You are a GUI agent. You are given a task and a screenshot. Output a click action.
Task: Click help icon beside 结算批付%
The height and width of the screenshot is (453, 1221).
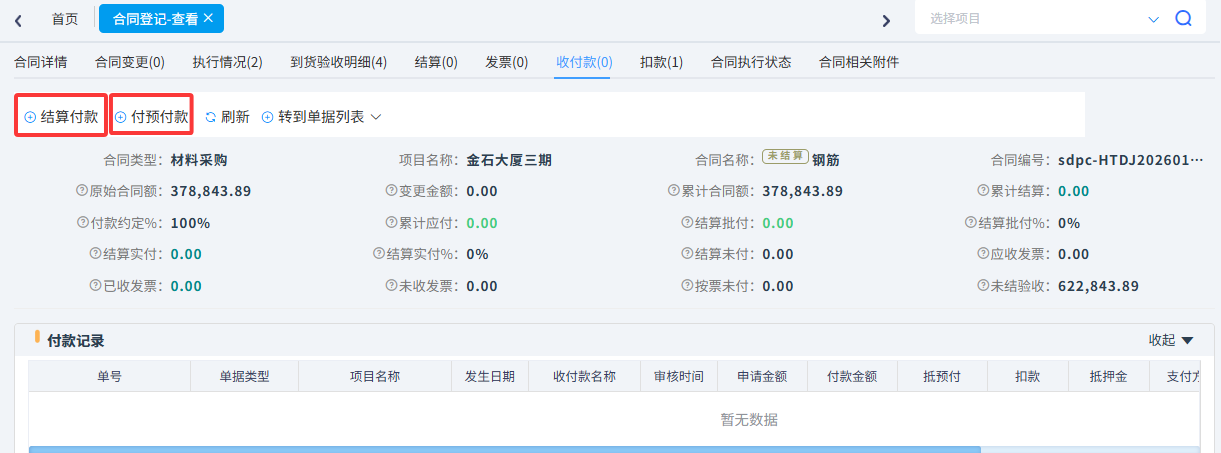970,223
